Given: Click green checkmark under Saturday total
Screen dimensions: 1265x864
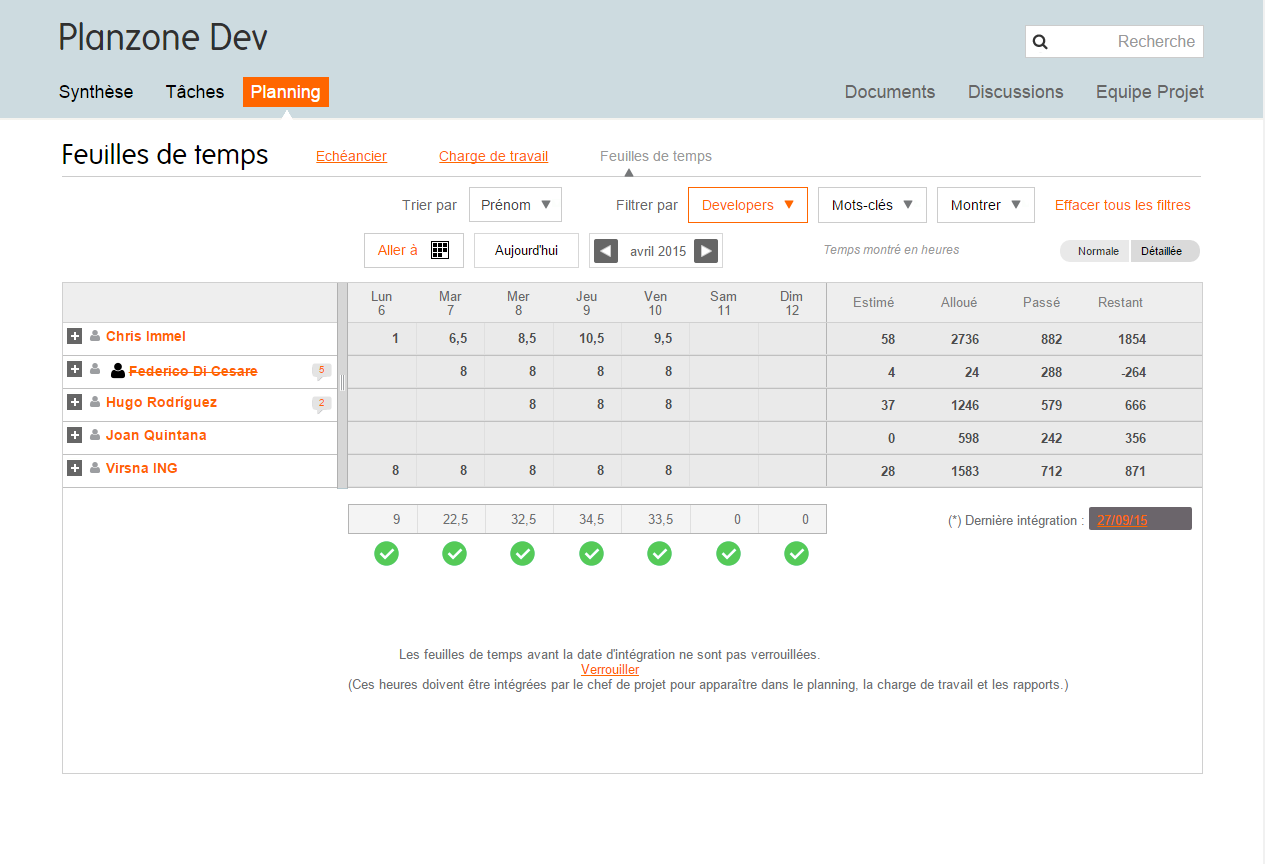Looking at the screenshot, I should (x=728, y=553).
